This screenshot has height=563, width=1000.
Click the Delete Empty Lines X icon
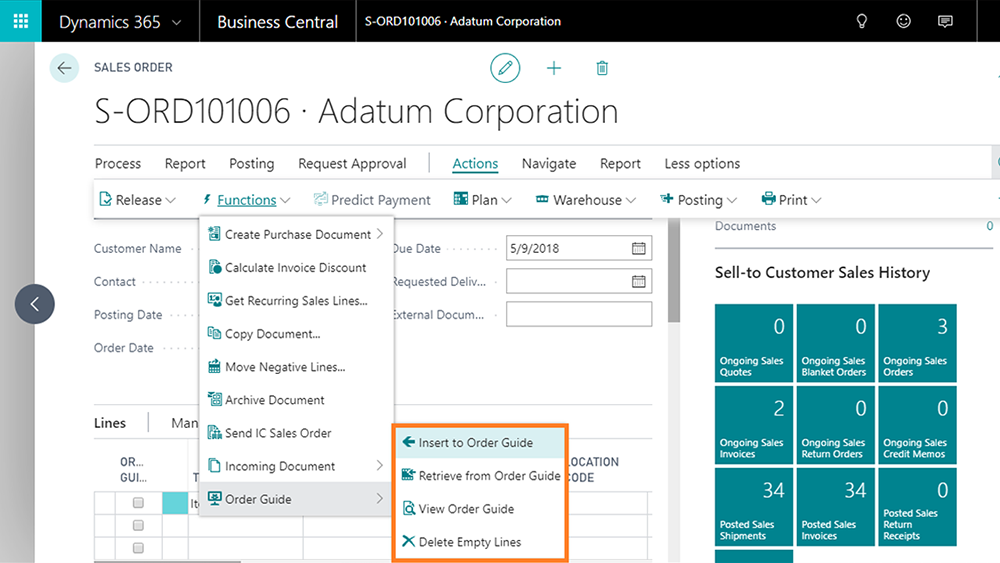tap(408, 541)
